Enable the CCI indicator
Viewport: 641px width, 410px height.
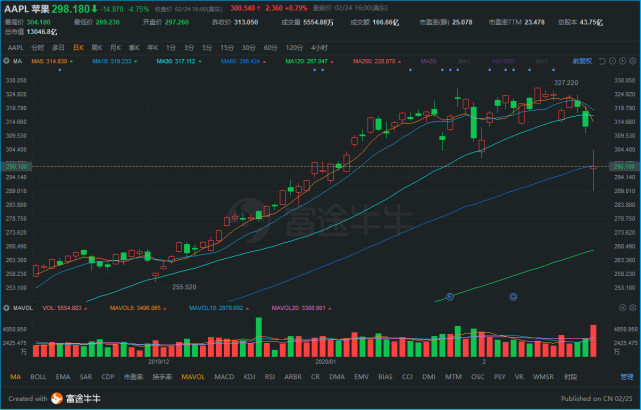pos(407,377)
